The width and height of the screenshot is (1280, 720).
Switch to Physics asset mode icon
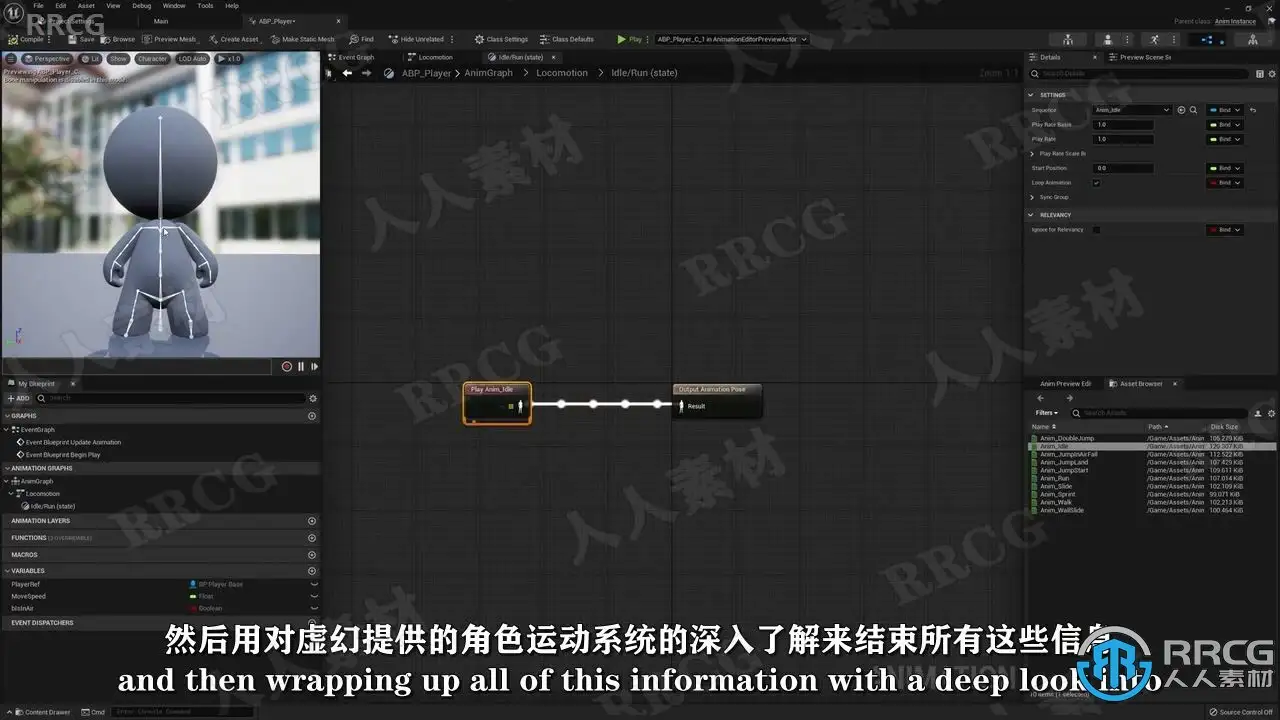tap(1254, 40)
